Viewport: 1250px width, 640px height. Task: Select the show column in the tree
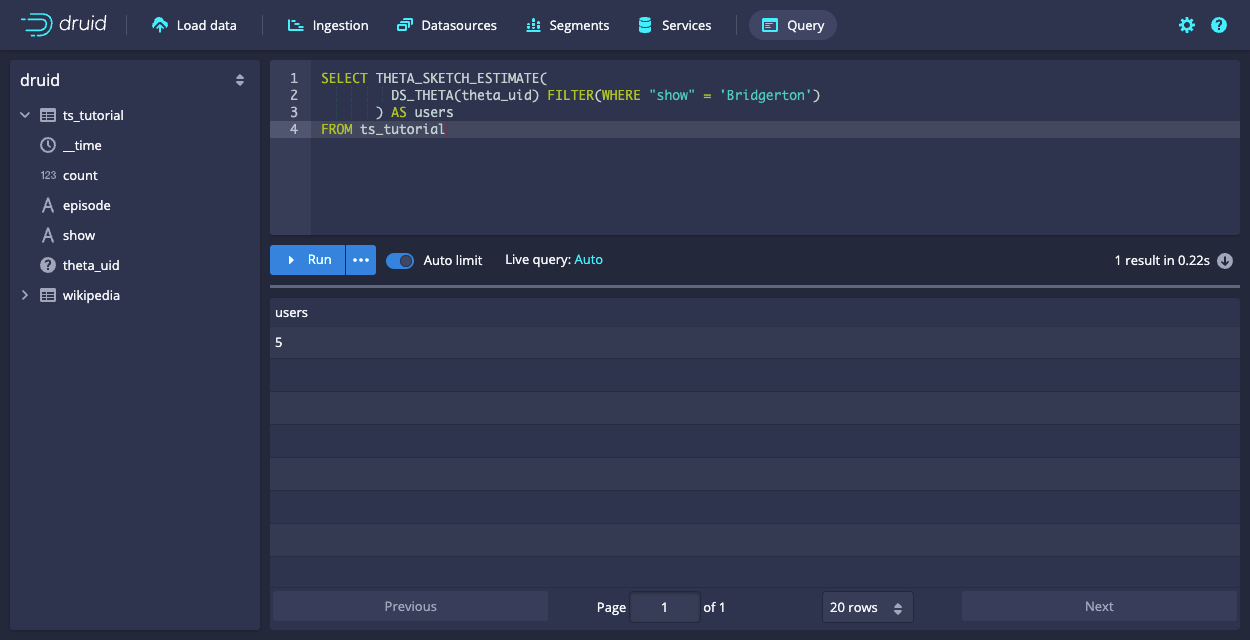(79, 235)
